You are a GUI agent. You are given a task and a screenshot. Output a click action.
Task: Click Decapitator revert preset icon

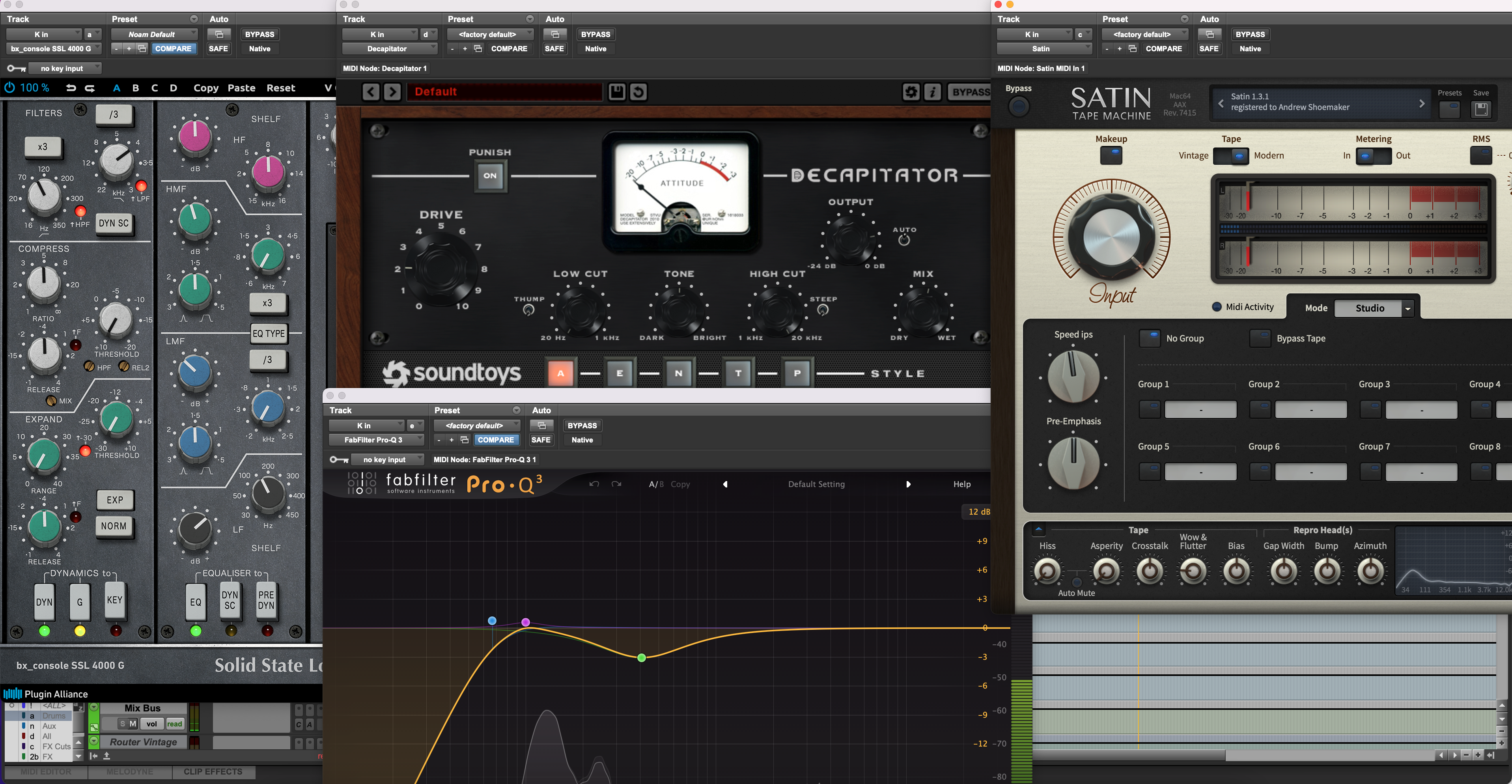coord(638,91)
